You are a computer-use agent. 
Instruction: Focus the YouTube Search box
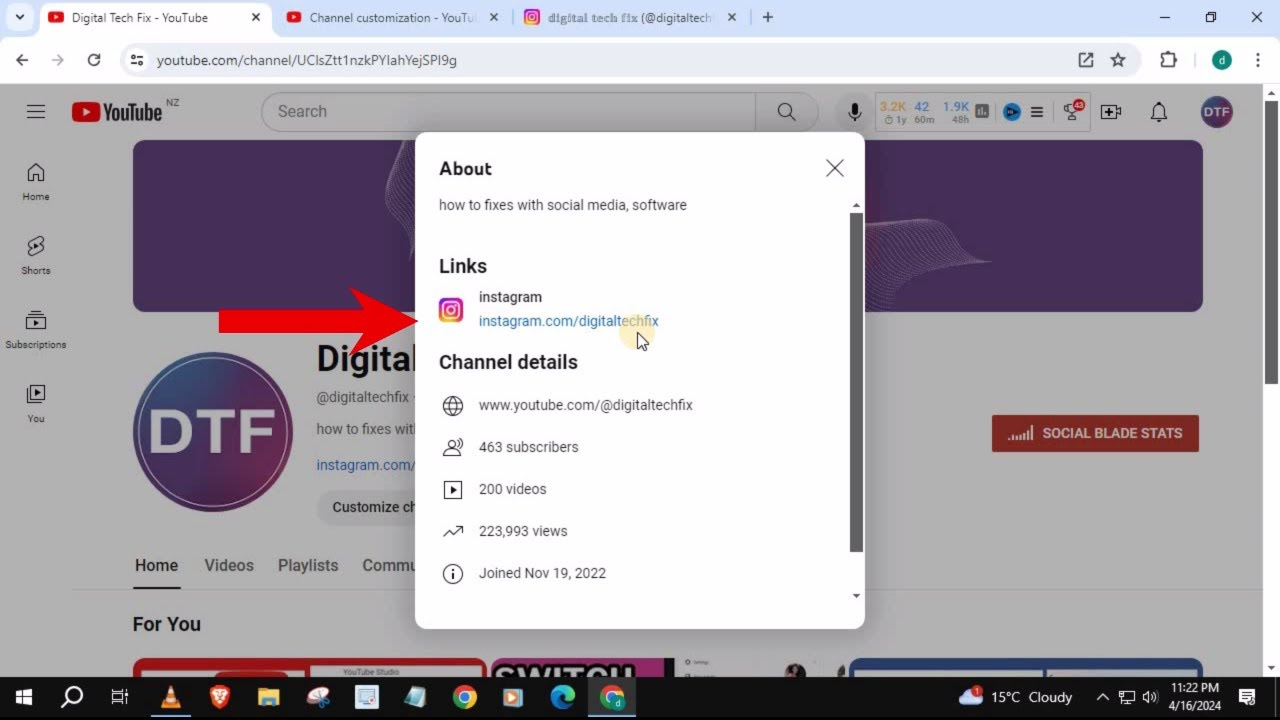tap(508, 111)
